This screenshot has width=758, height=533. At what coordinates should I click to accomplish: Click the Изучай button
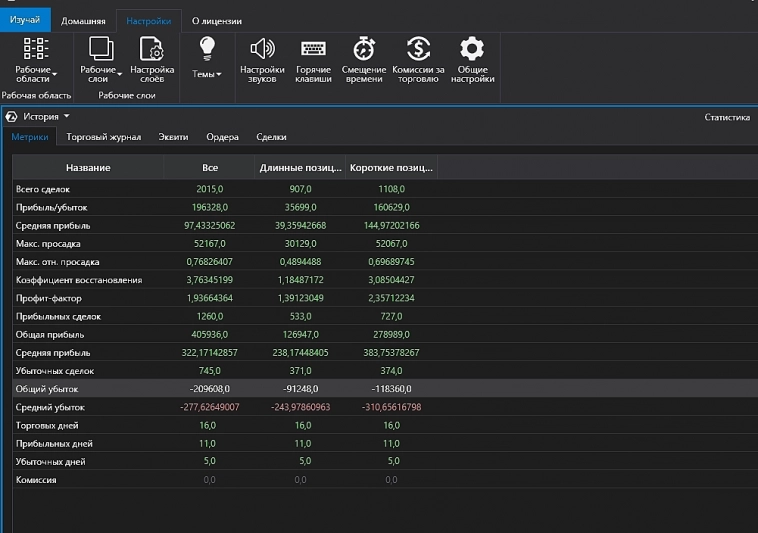tap(25, 20)
